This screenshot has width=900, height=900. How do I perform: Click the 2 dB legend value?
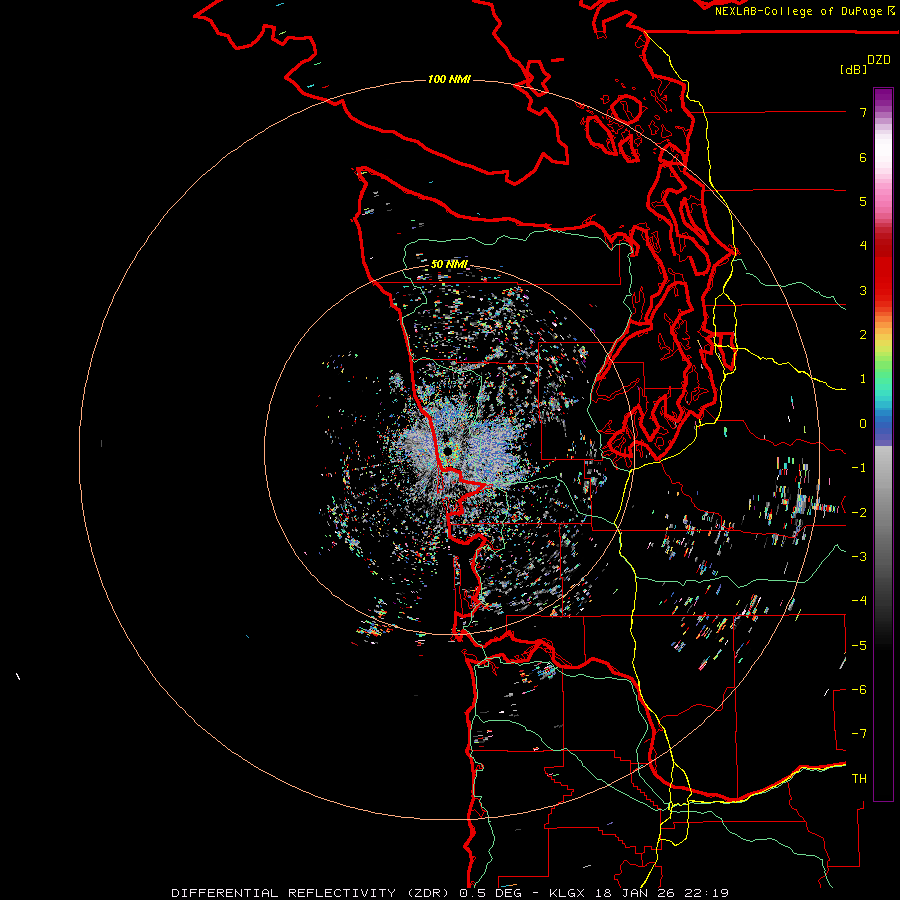(x=863, y=335)
